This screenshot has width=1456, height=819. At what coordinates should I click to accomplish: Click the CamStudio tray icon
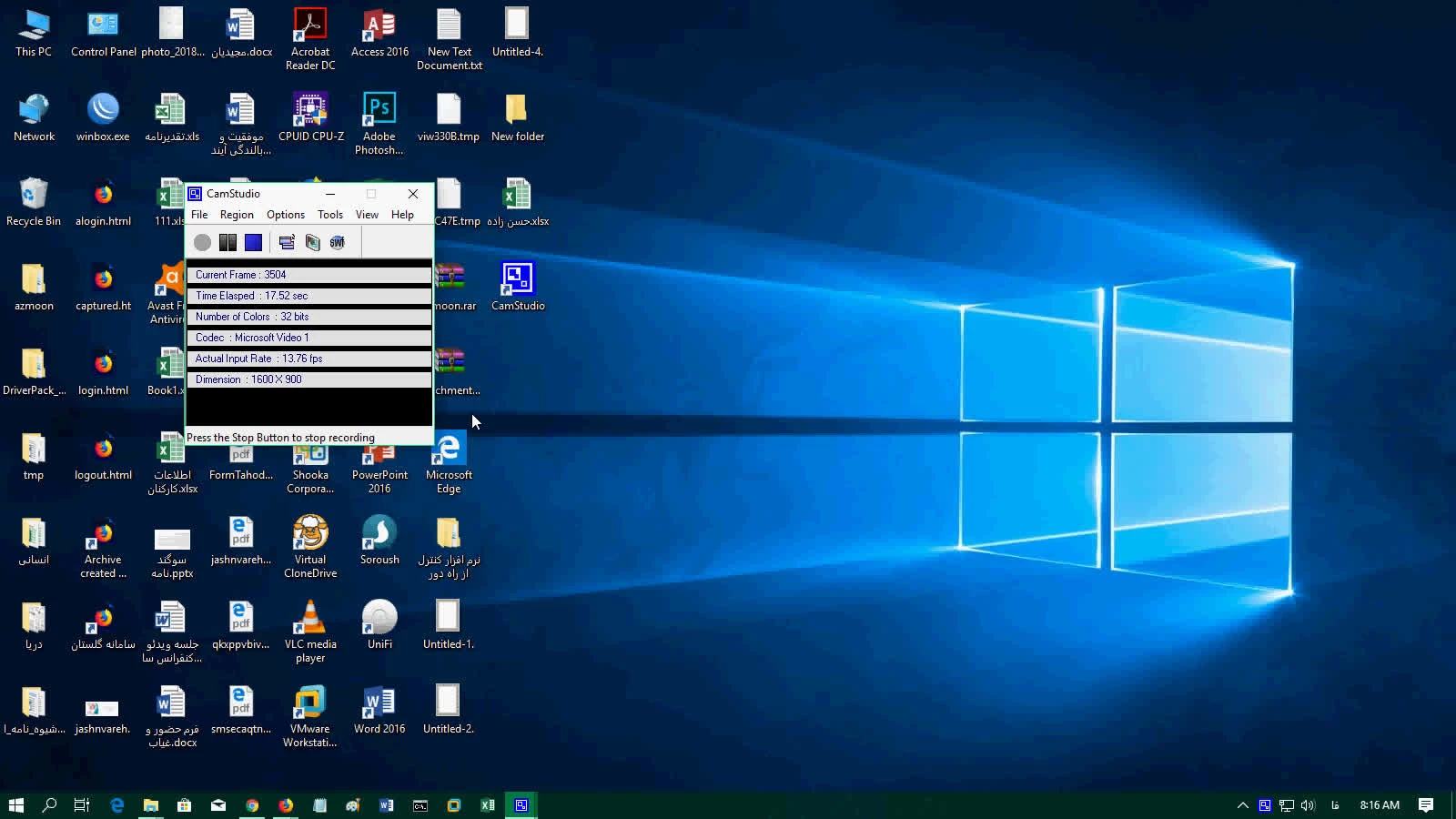1265,805
